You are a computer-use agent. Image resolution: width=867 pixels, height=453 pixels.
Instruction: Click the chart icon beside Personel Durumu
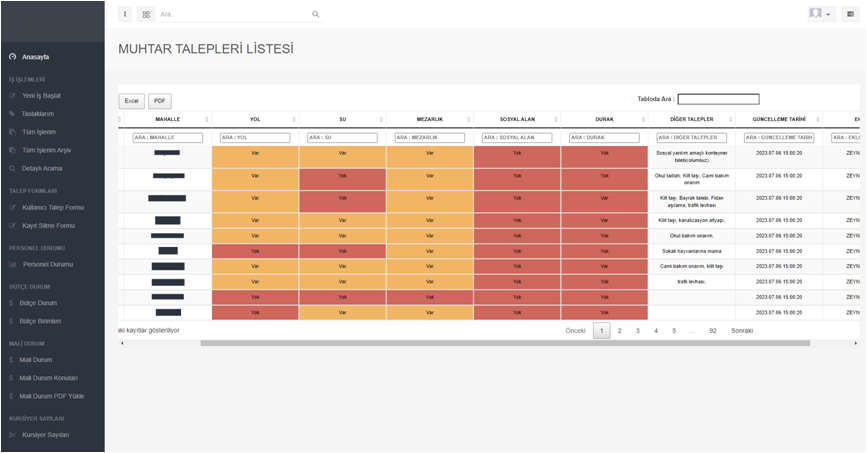(13, 264)
